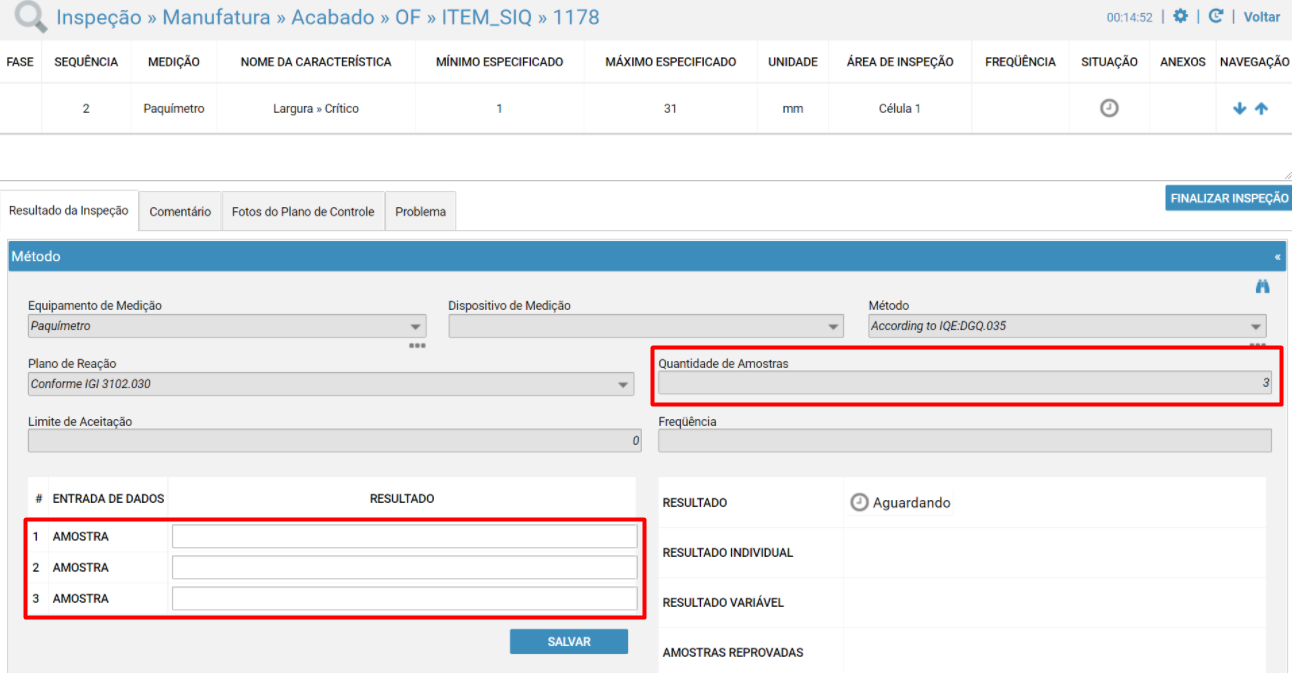Screen dimensions: 1292x673
Task: Click the 00:14:52 timer text
Action: point(1129,18)
